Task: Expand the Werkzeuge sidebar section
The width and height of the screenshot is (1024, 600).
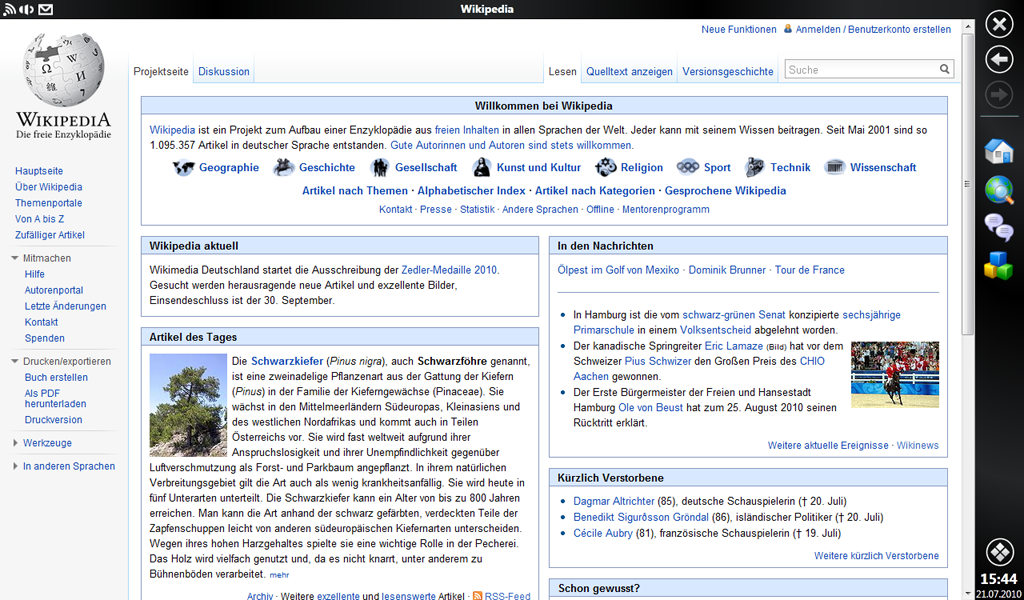Action: coord(15,443)
